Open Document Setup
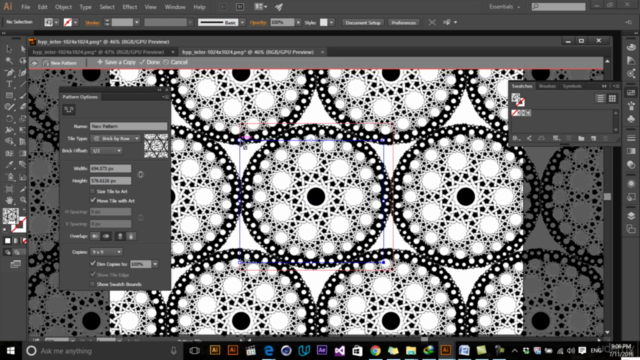The image size is (640, 360). pos(363,22)
